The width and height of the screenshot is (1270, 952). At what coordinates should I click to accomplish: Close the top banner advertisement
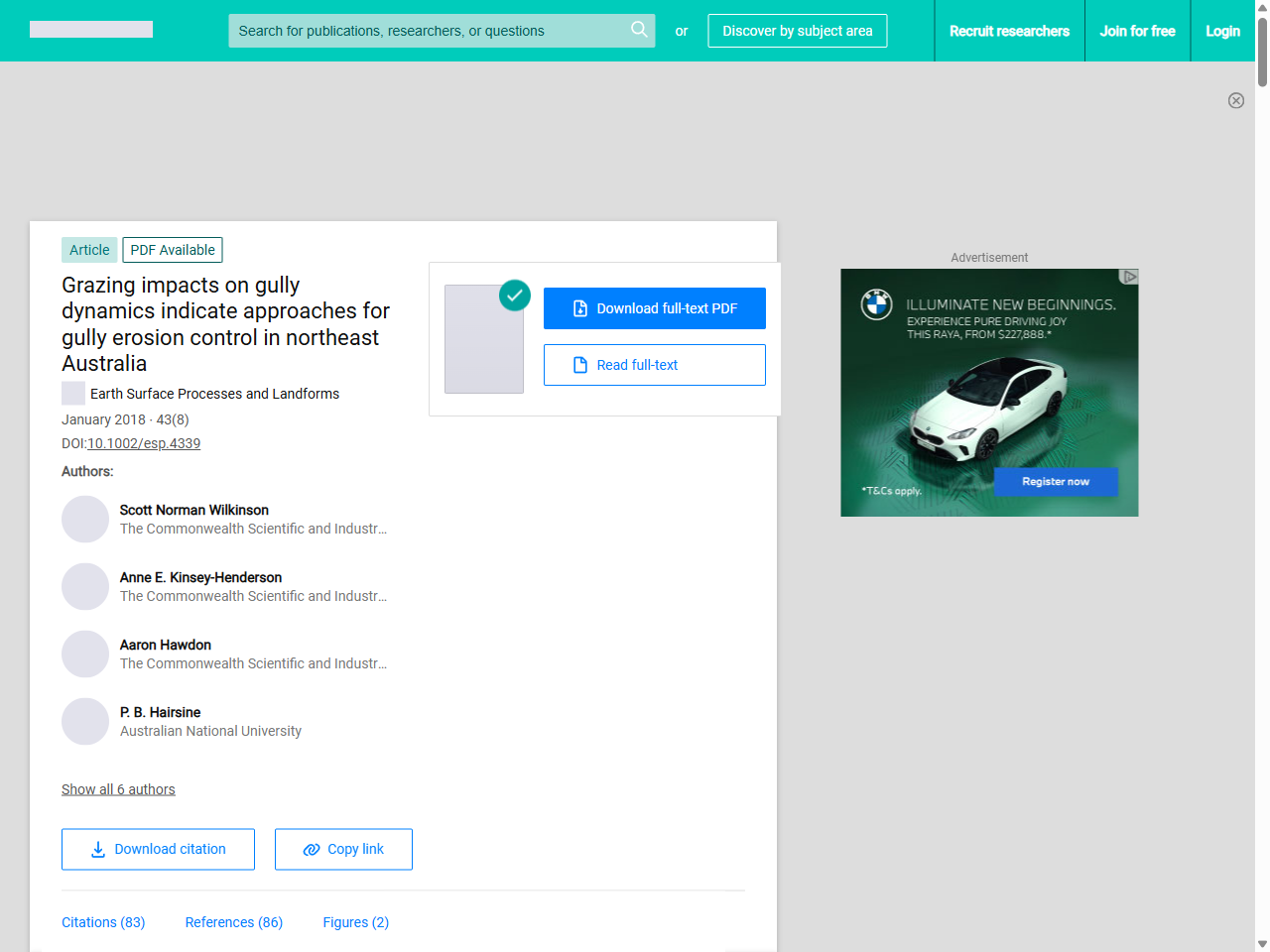[x=1235, y=100]
